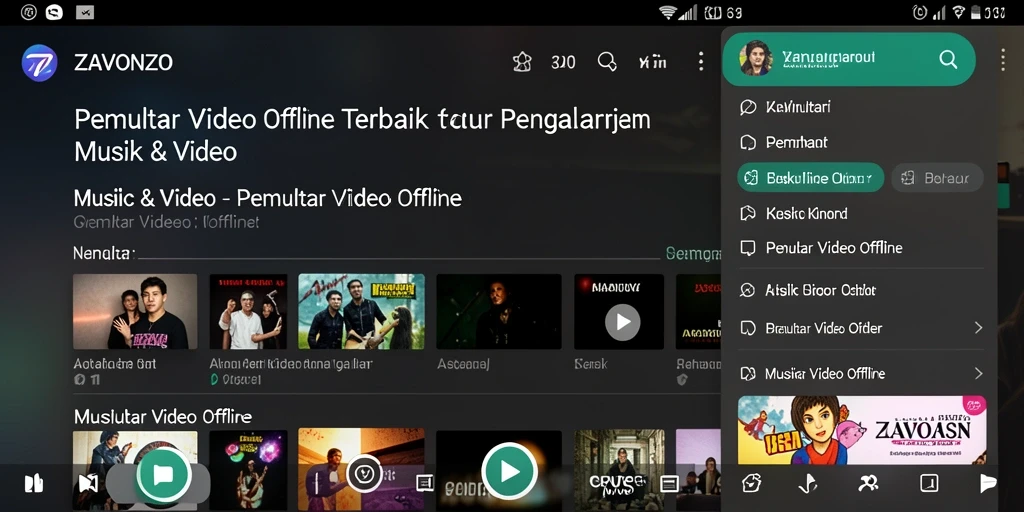Viewport: 1024px width, 512px height.
Task: Click the large green play button
Action: (x=509, y=471)
